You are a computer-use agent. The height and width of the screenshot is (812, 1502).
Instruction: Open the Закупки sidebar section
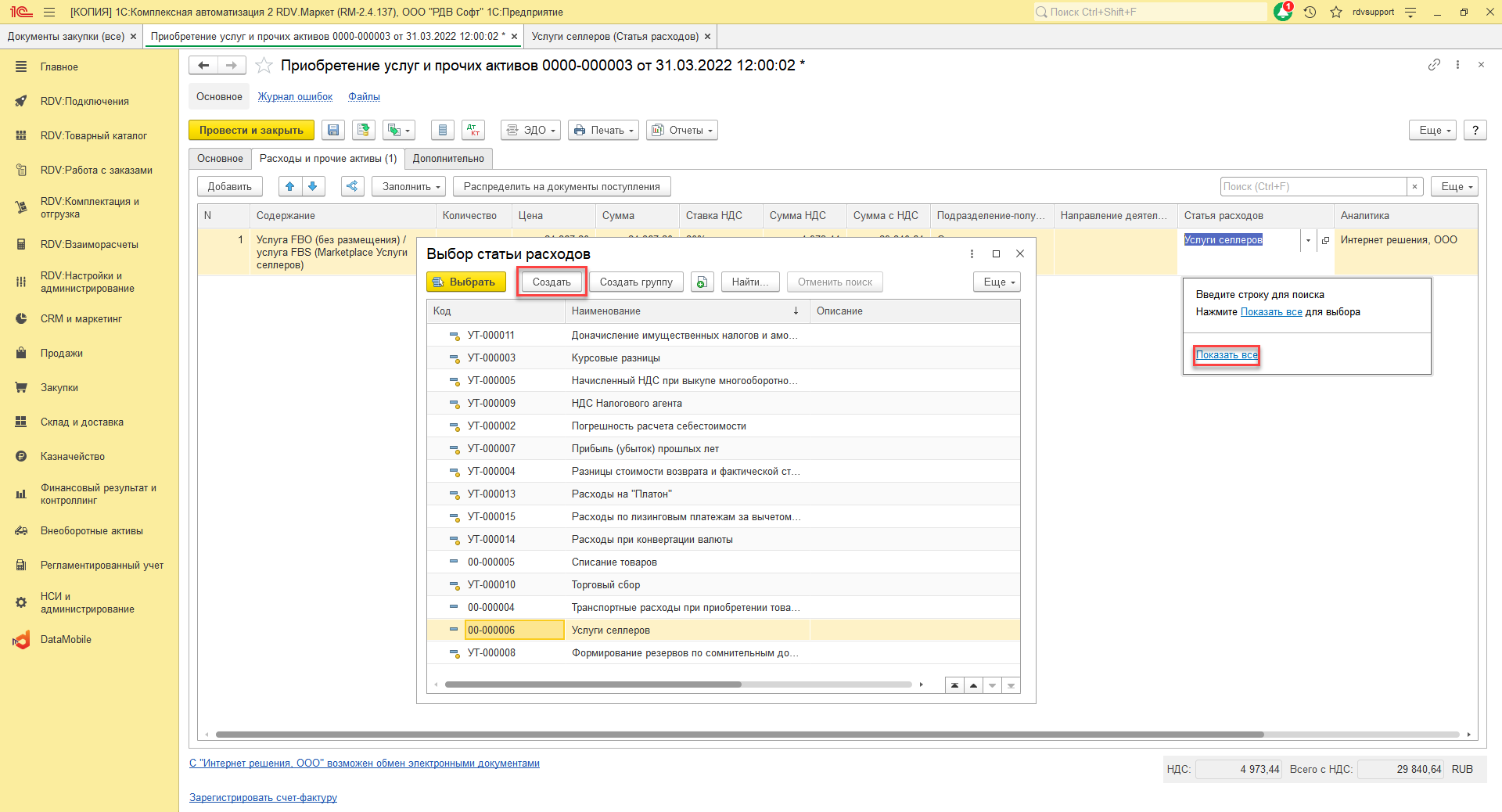coord(59,388)
